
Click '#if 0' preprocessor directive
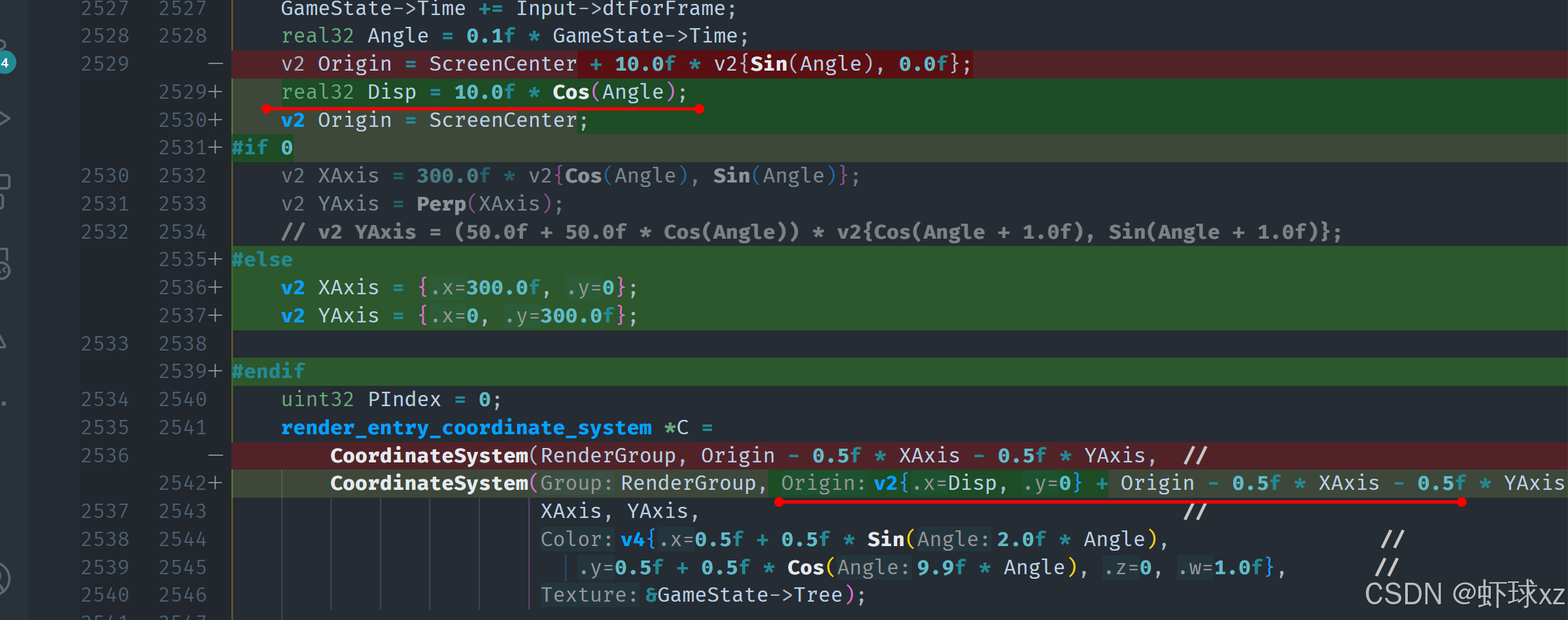point(262,148)
